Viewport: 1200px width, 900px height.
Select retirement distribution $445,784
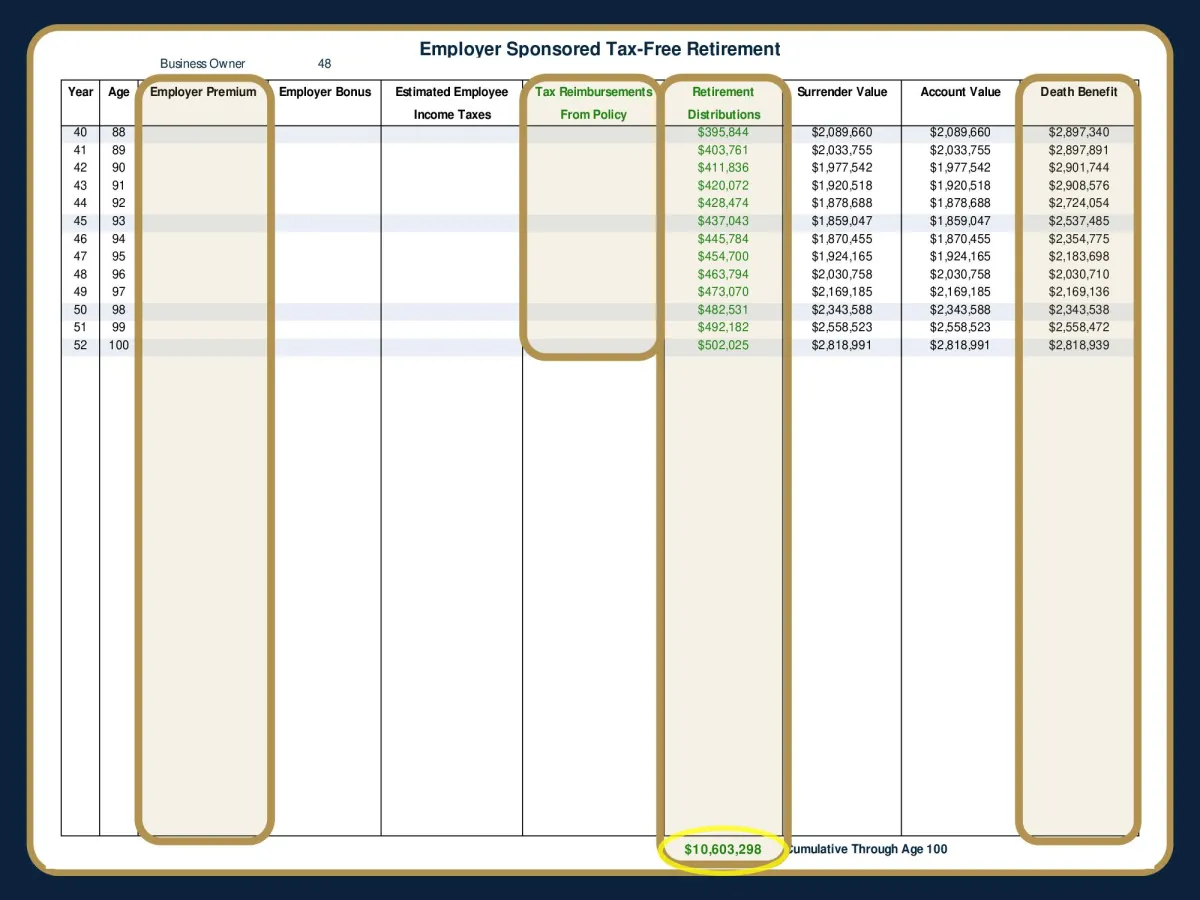(723, 239)
